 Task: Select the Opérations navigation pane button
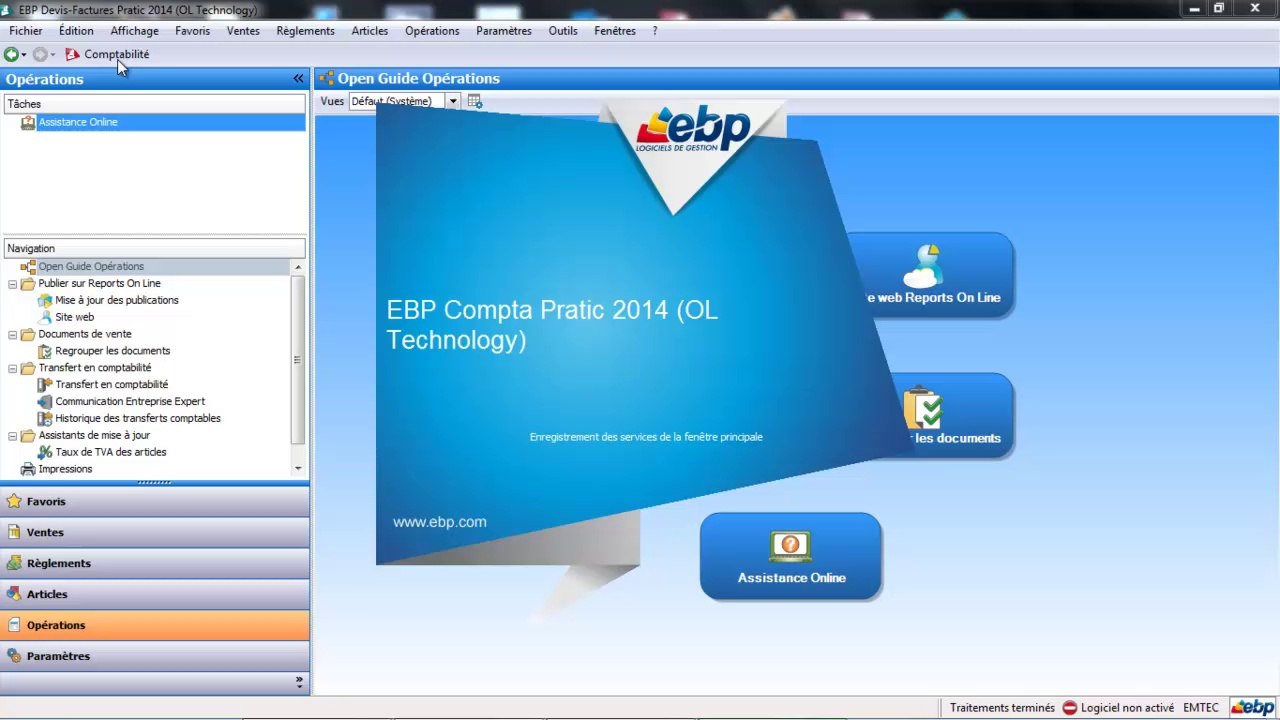155,625
